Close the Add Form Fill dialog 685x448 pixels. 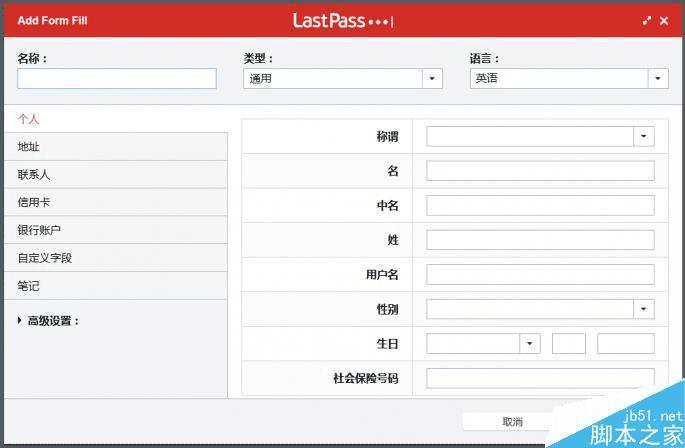[x=664, y=21]
